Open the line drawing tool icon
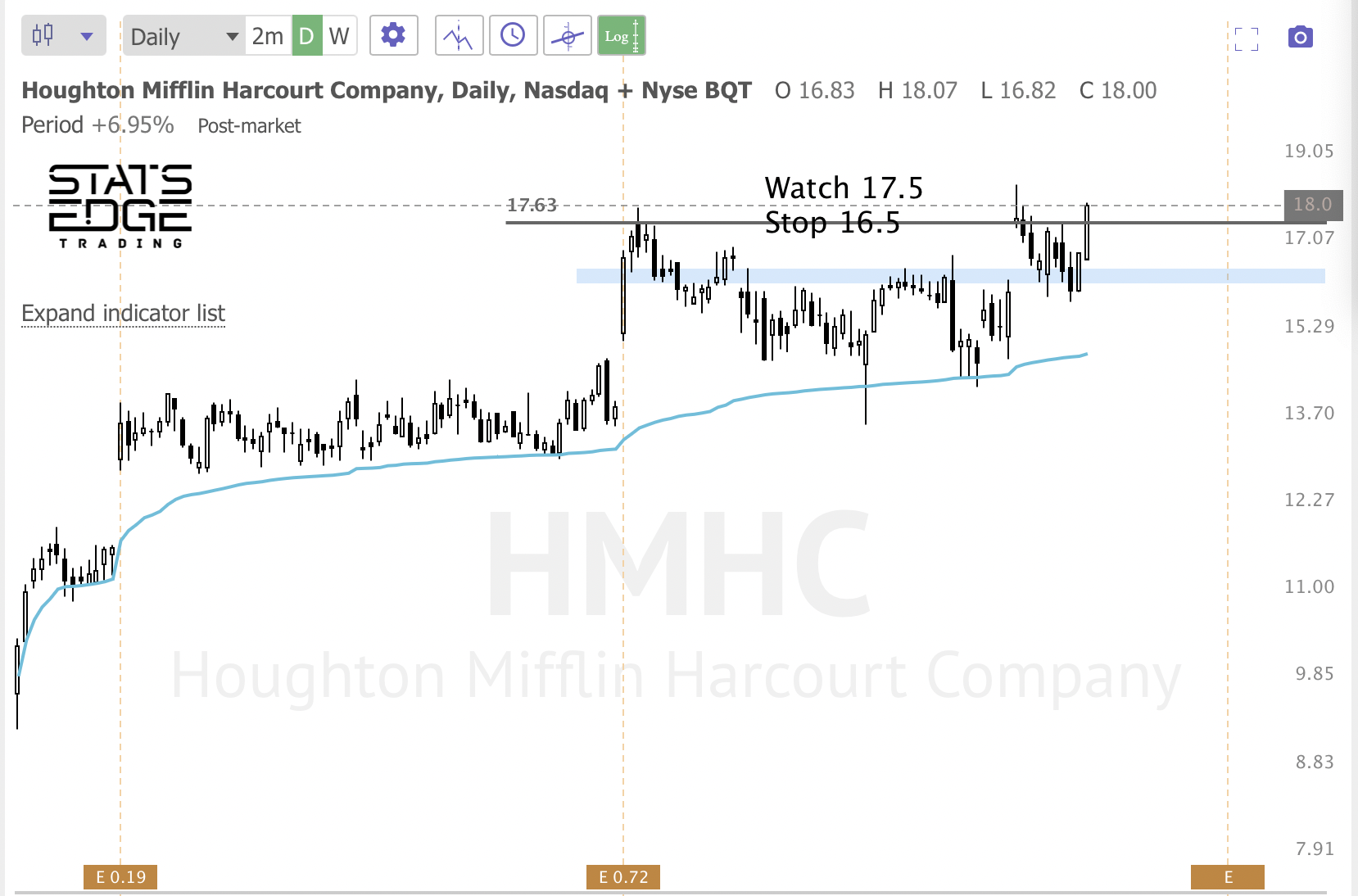1358x896 pixels. [459, 36]
